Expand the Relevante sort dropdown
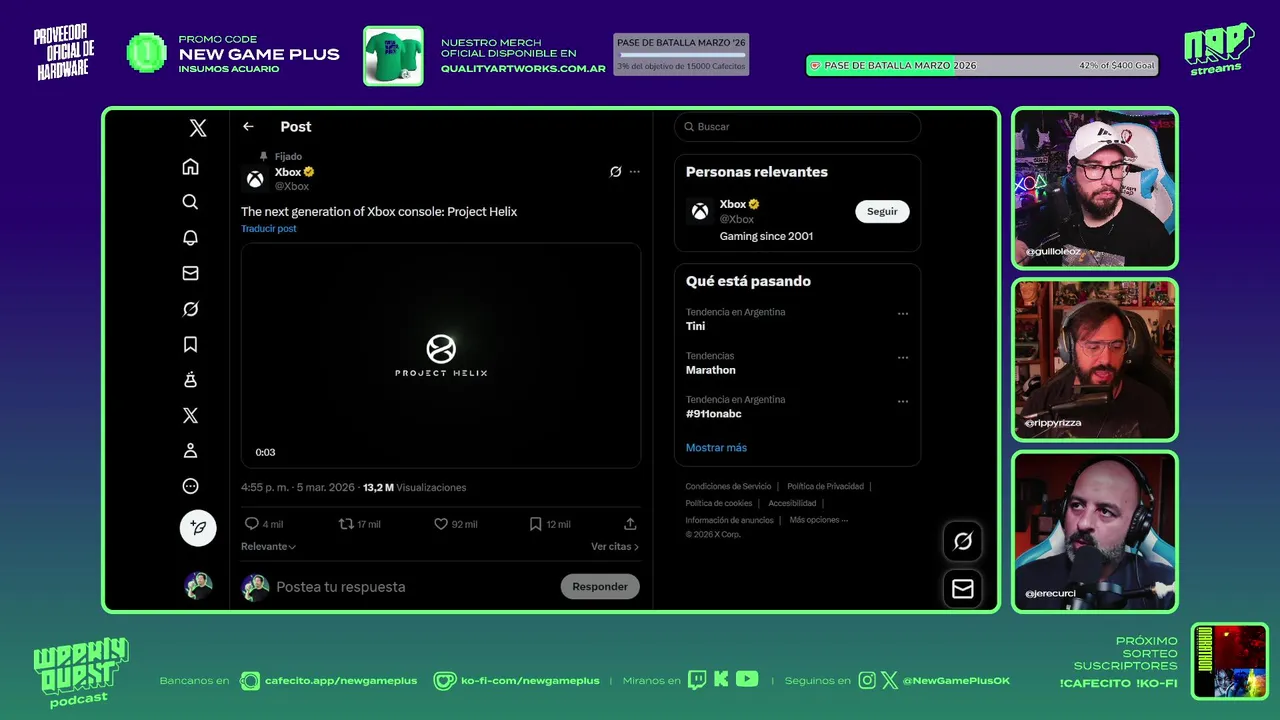1280x720 pixels. [x=268, y=547]
